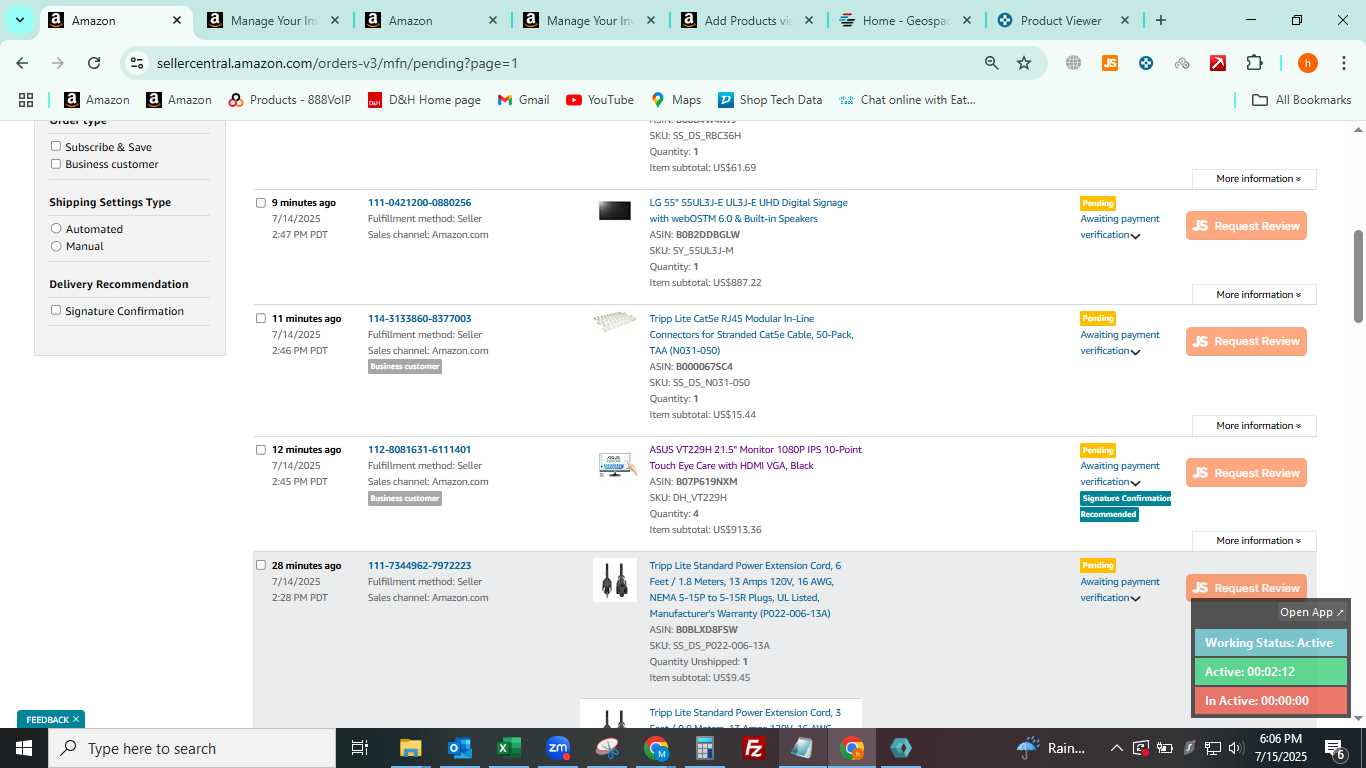The image size is (1366, 768).
Task: Expand More information for Tripp Lite Cat5e order
Action: [x=1254, y=426]
